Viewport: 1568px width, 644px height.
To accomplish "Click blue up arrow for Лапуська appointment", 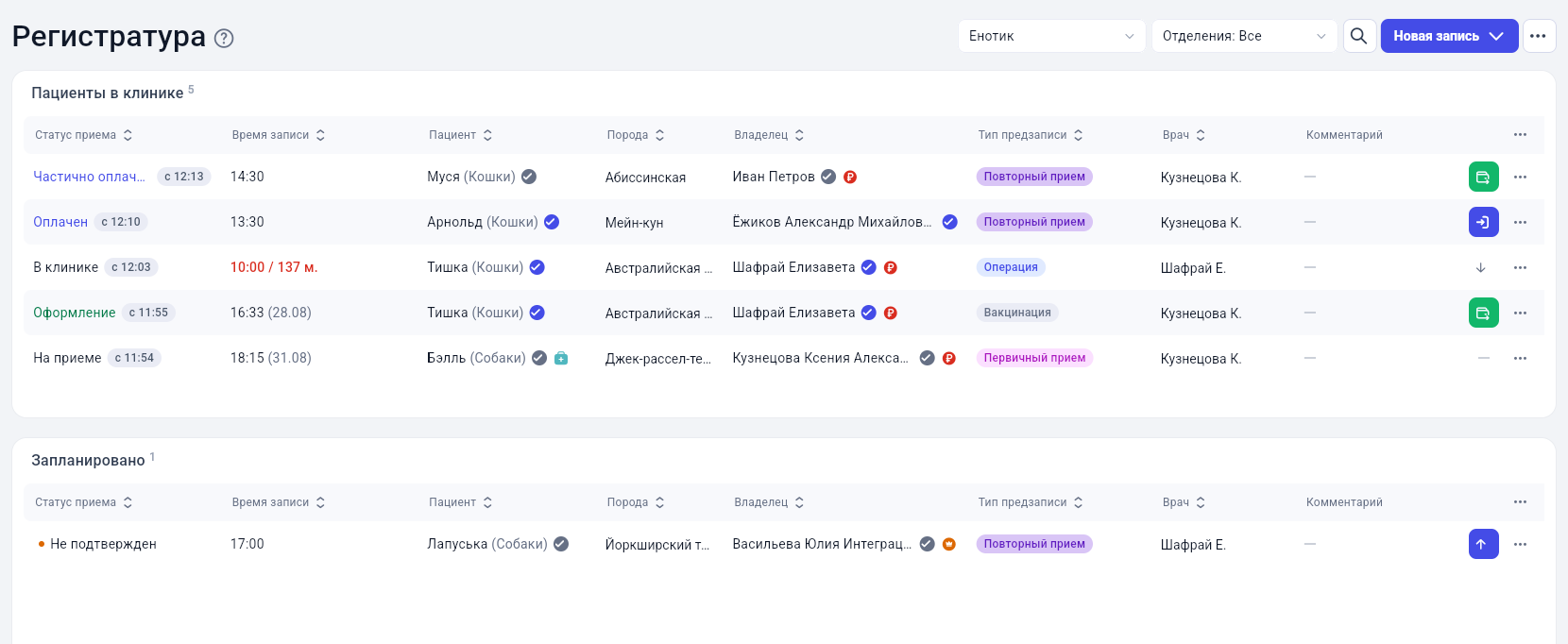I will [1483, 544].
